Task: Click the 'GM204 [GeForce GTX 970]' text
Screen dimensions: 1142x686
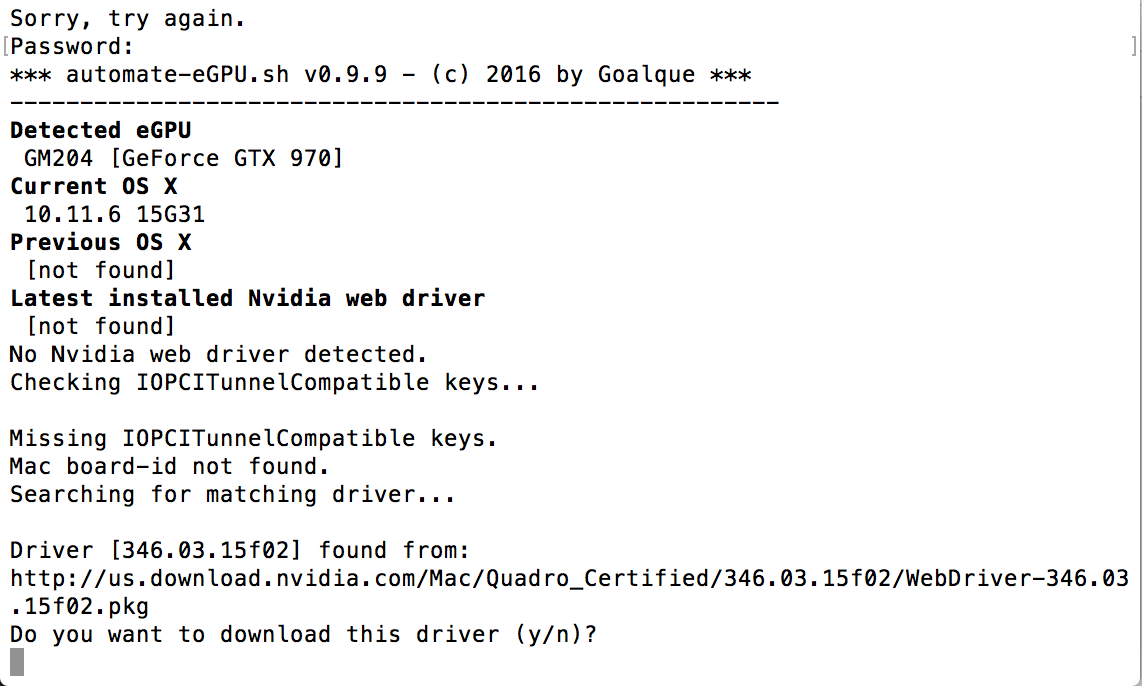Action: point(184,158)
